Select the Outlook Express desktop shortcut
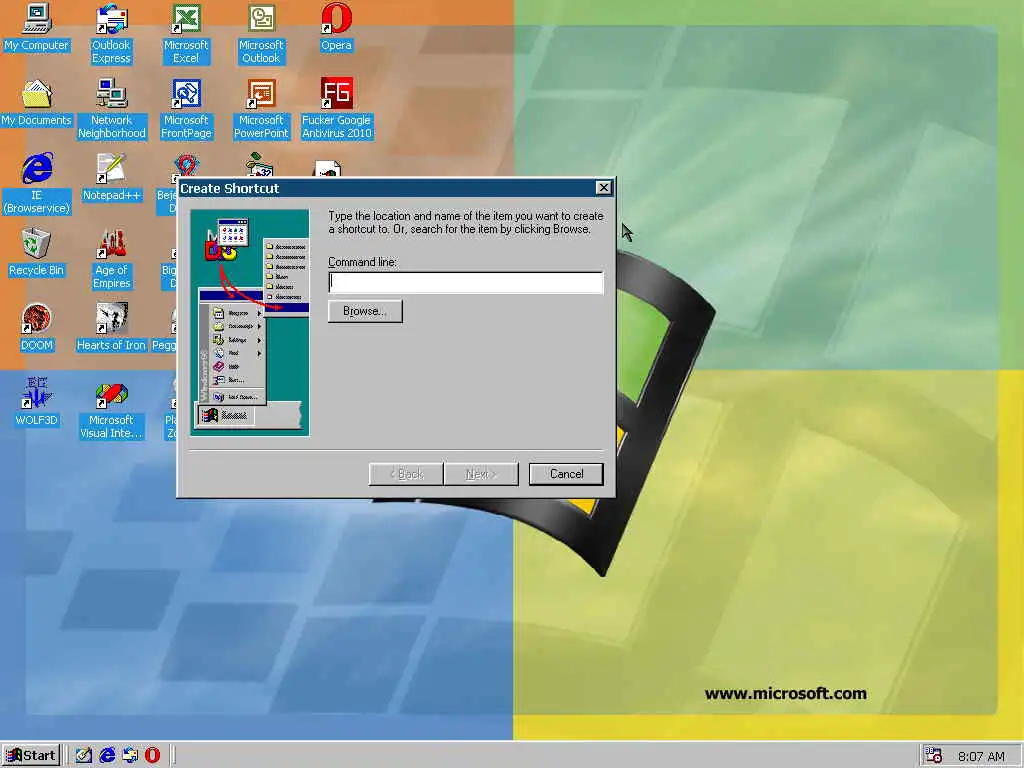The height and width of the screenshot is (768, 1024). [x=111, y=34]
